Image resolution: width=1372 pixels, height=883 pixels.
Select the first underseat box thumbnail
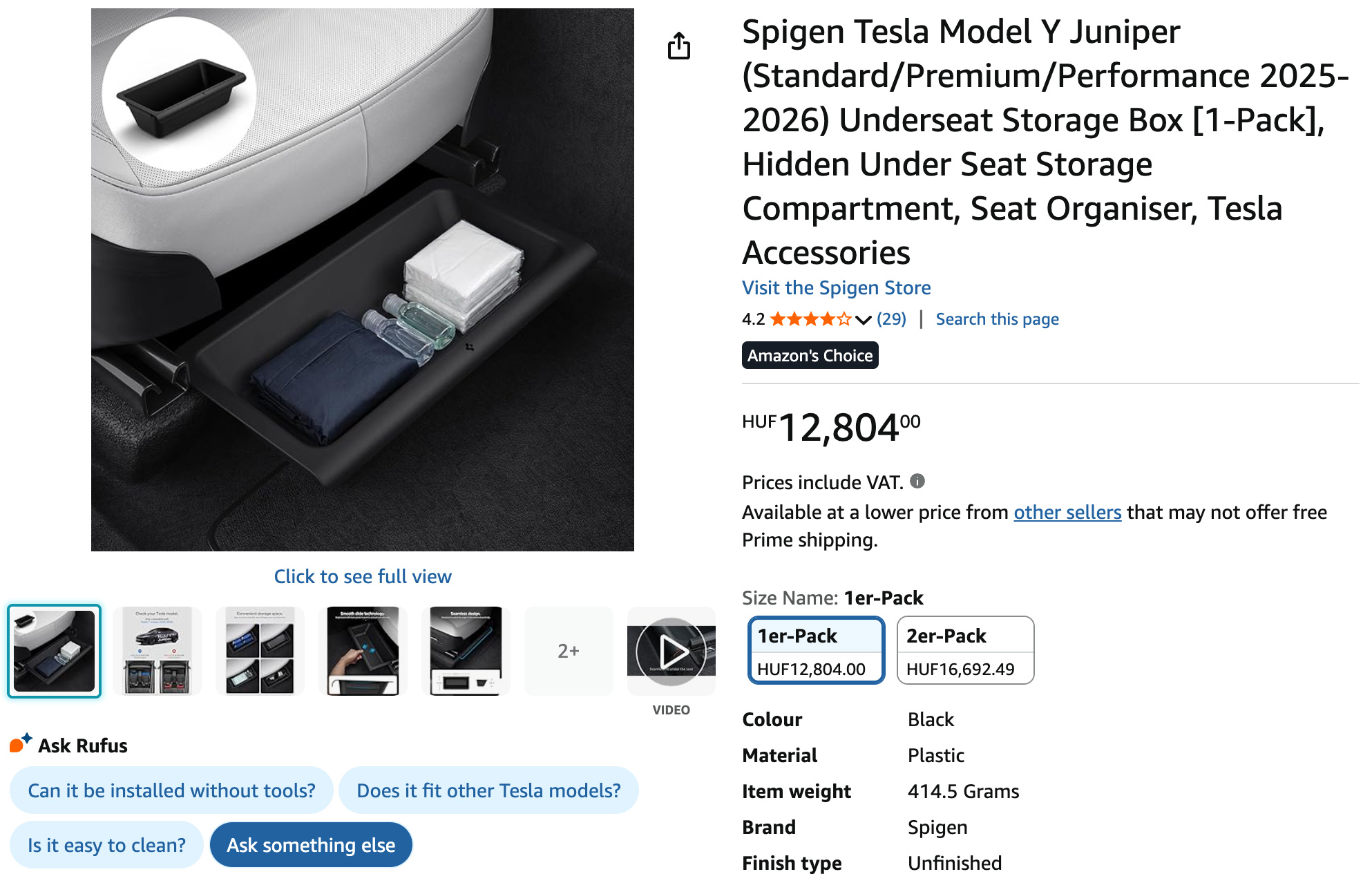[x=54, y=651]
